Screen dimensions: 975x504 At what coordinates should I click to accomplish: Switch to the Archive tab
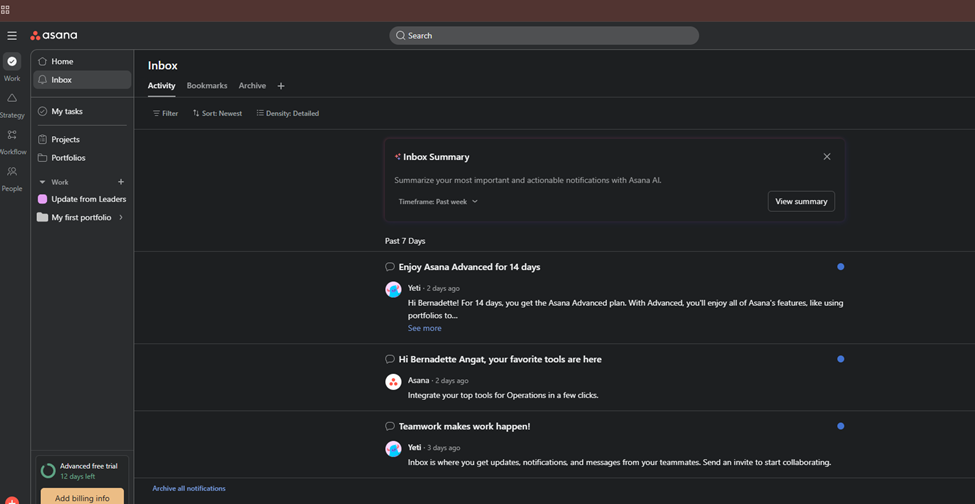click(x=252, y=86)
